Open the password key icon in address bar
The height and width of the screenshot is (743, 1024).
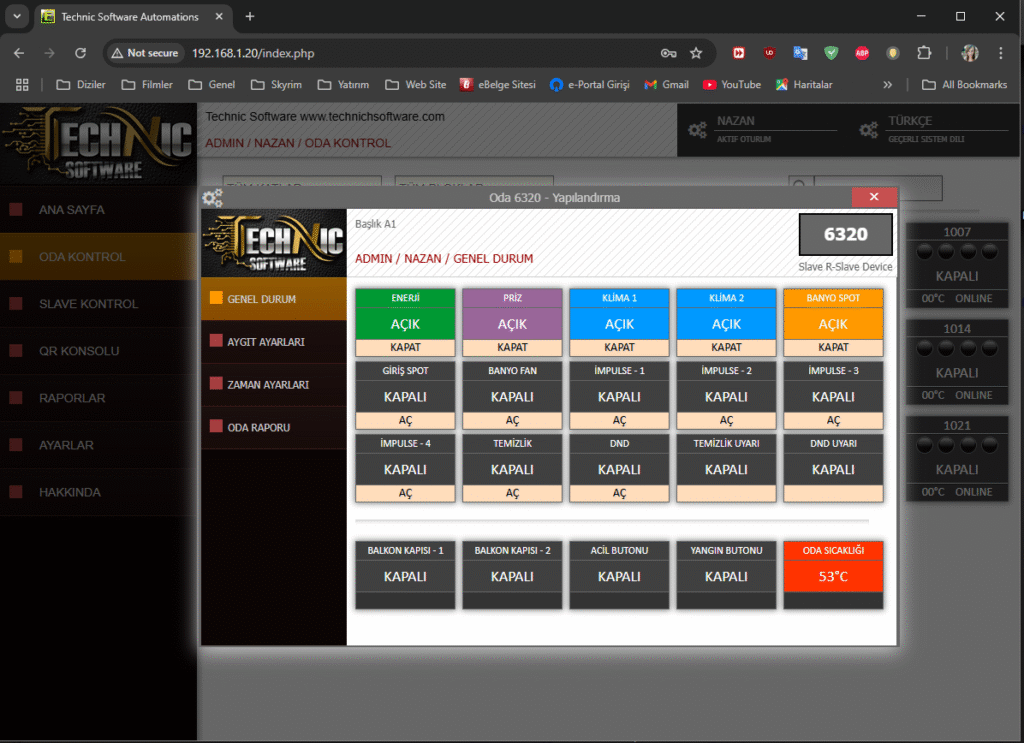click(x=668, y=53)
